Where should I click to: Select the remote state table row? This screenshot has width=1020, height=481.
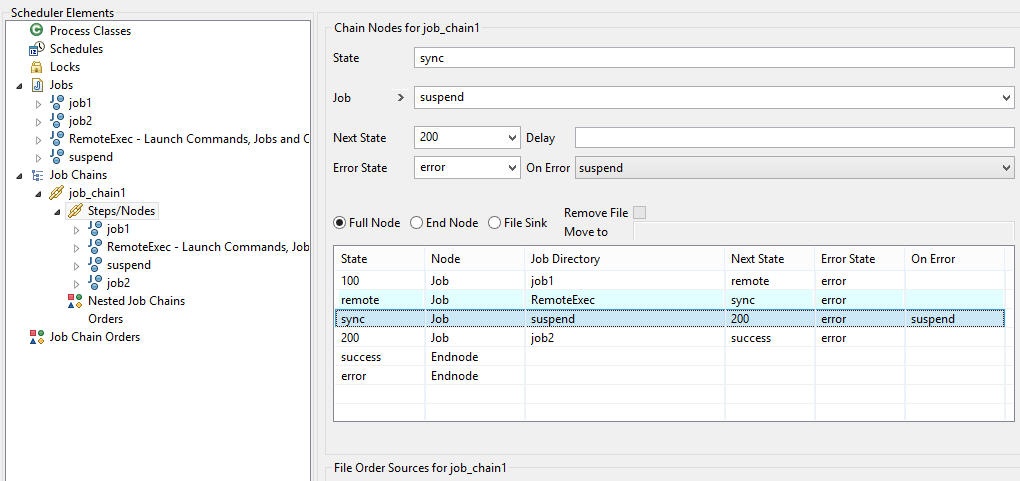coord(669,300)
